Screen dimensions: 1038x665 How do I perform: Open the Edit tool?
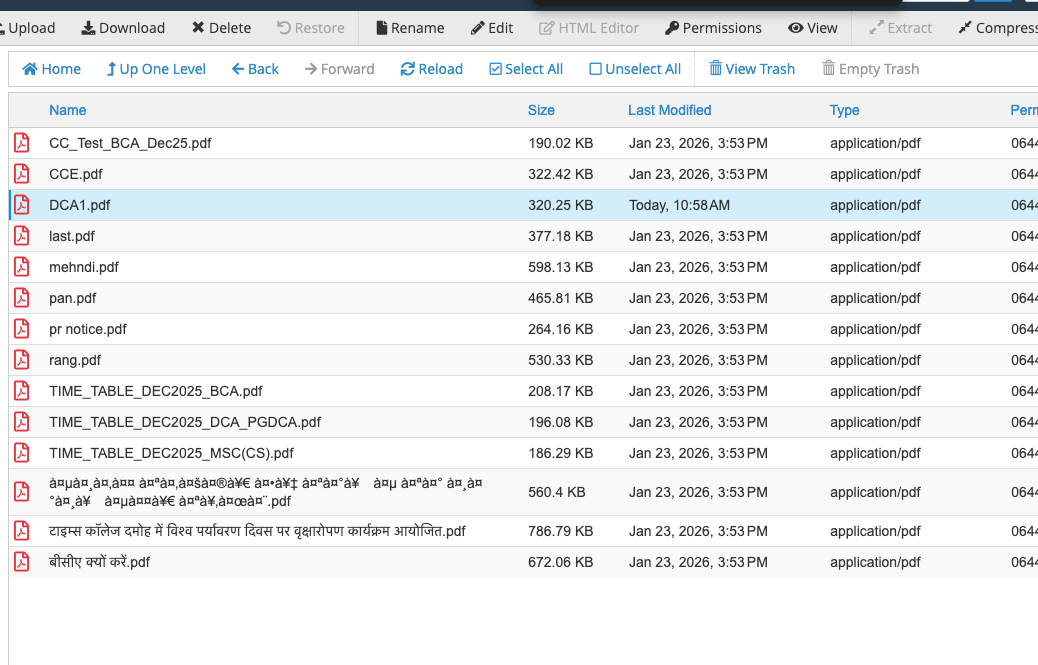(492, 28)
